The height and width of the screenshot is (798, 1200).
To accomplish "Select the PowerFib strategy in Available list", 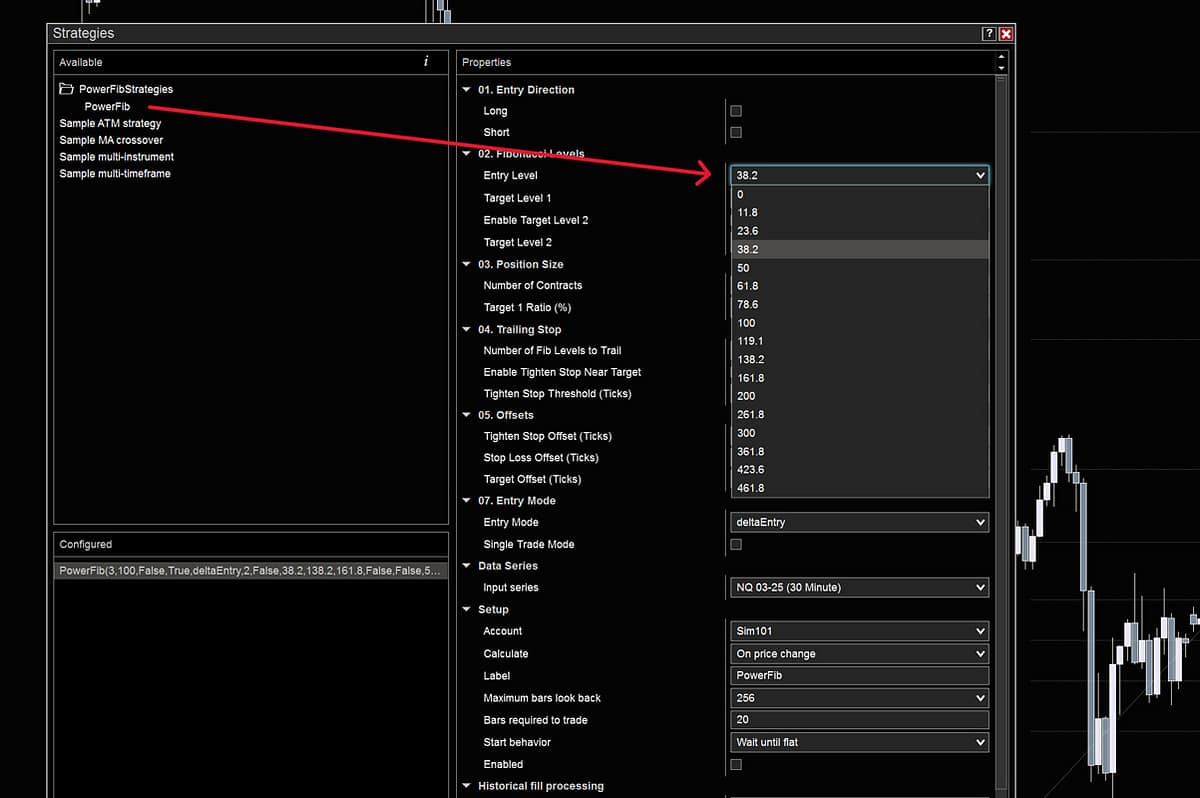I will pos(107,106).
